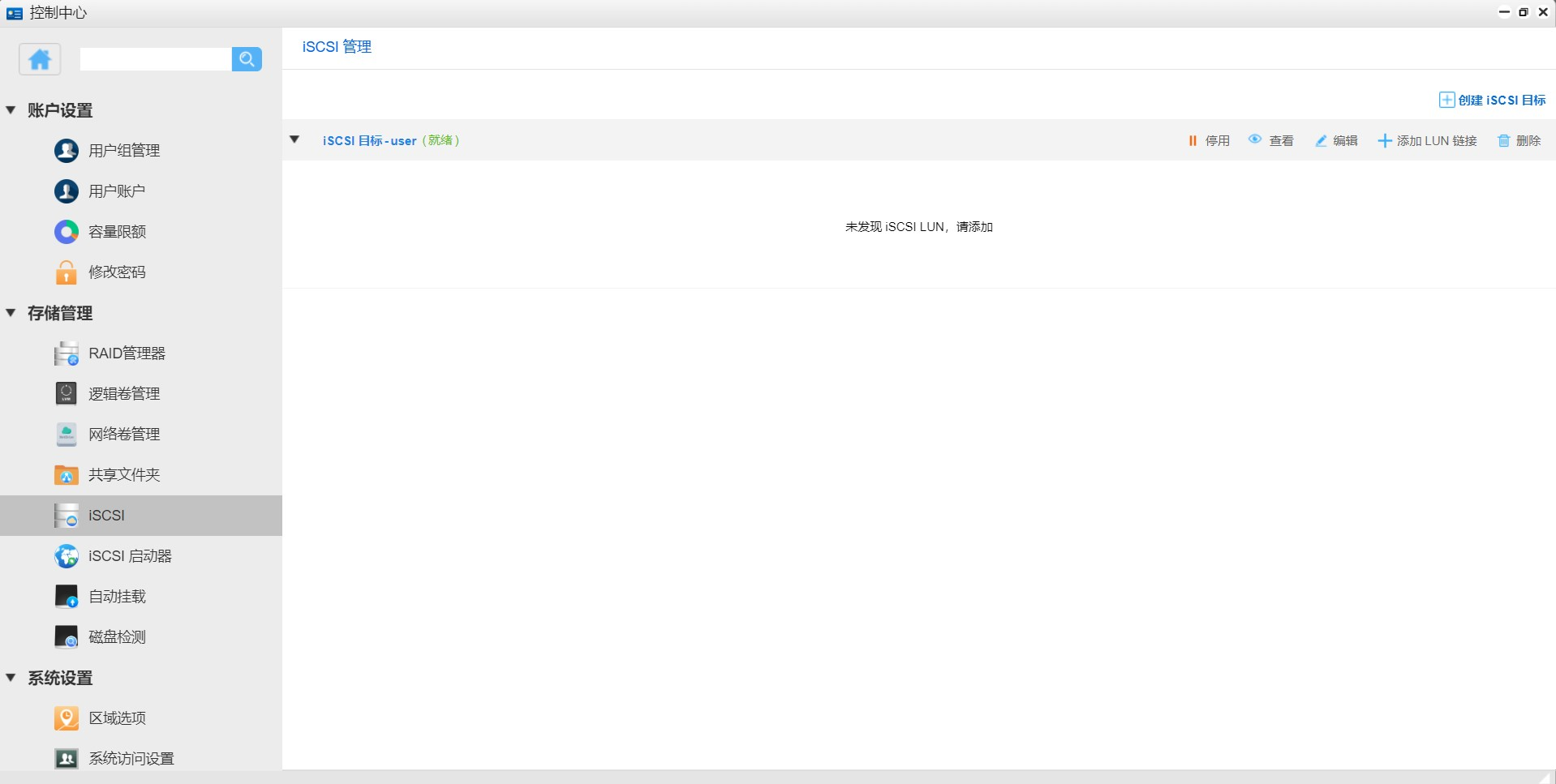Select 区域选项 menu item

[x=117, y=718]
